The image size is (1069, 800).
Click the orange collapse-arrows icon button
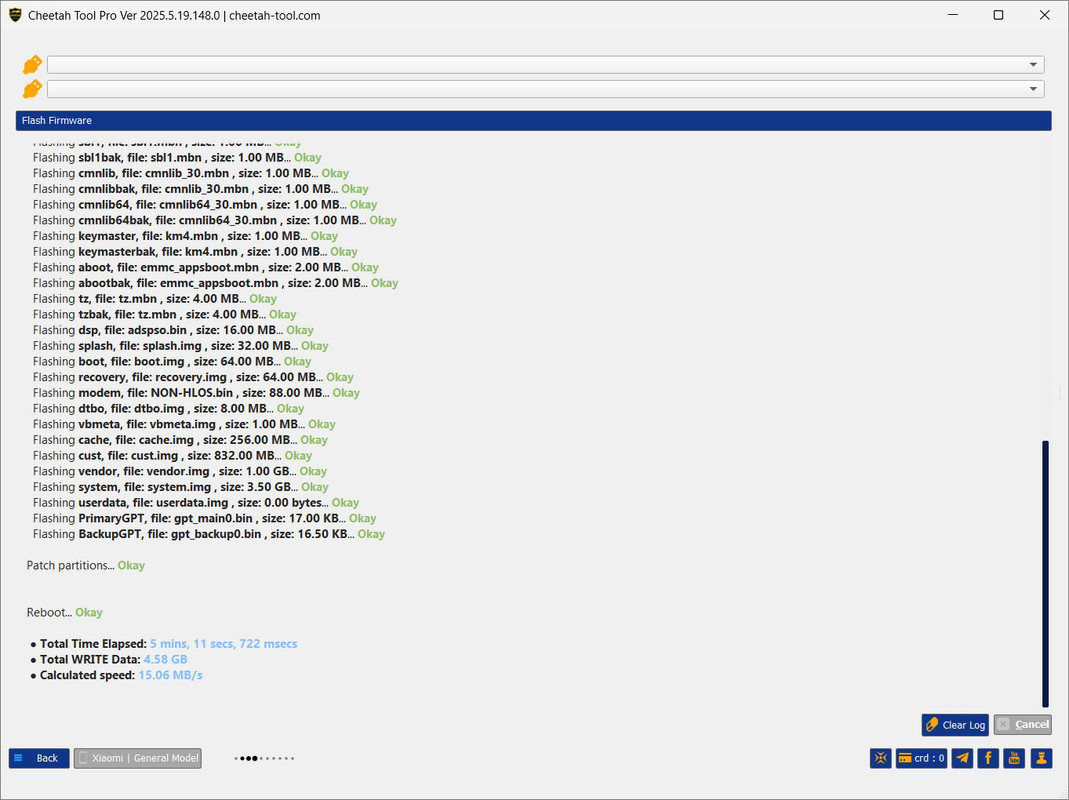tap(881, 758)
